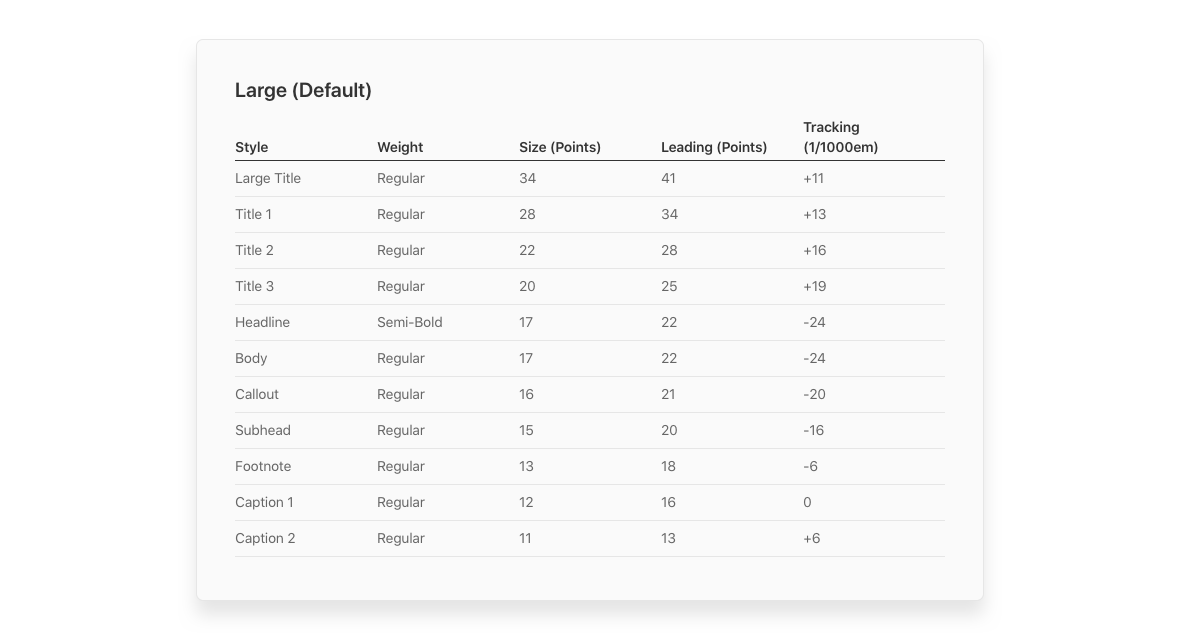Screen dimensions: 1180x640
Task: Click the Size (Points) column header
Action: click(560, 147)
